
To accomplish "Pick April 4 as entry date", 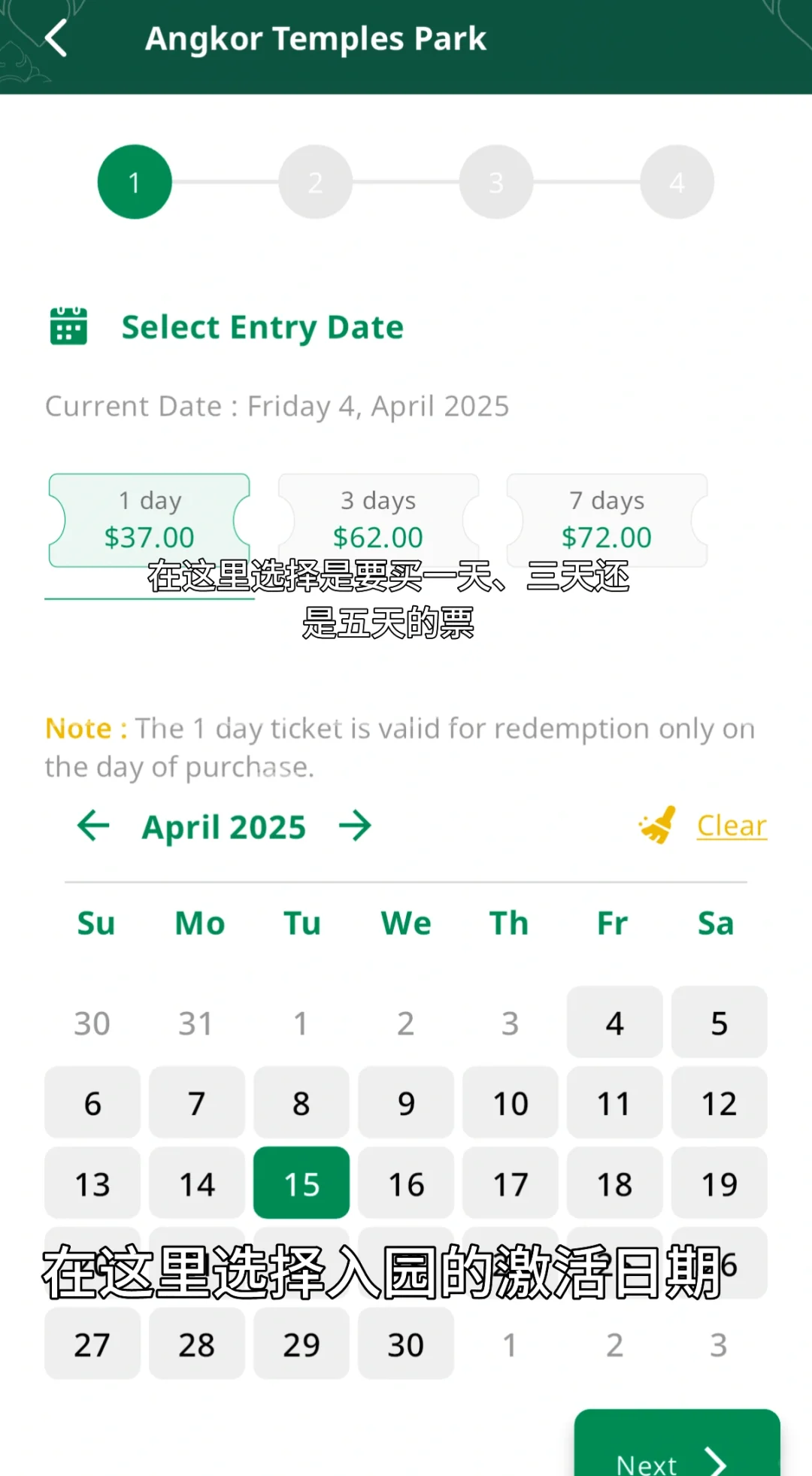I will (614, 1023).
